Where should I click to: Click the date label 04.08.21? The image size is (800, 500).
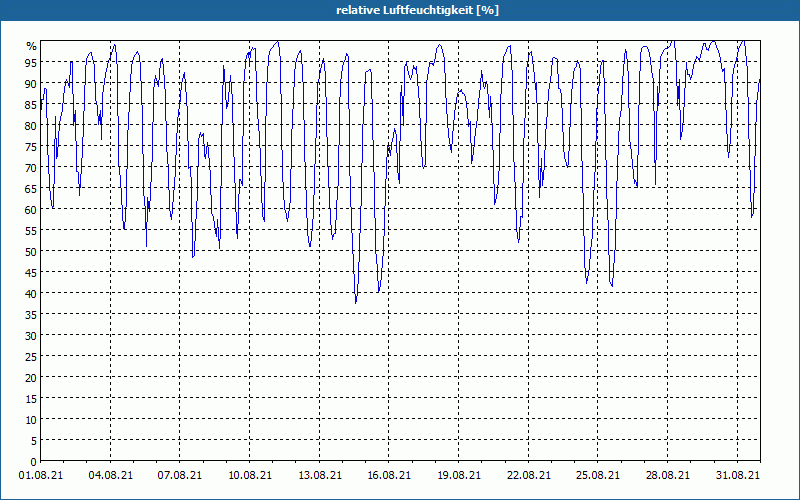click(111, 475)
